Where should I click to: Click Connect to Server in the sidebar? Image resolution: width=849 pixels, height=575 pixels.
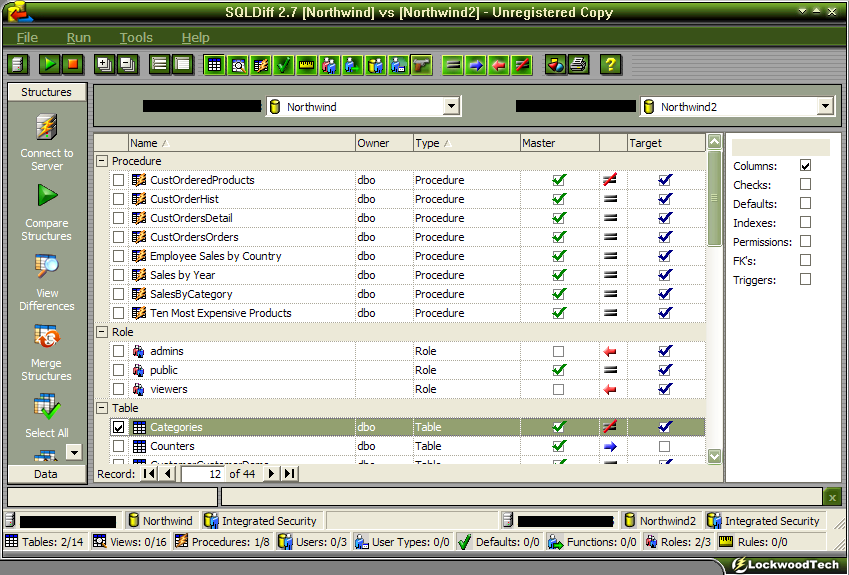pyautogui.click(x=47, y=142)
